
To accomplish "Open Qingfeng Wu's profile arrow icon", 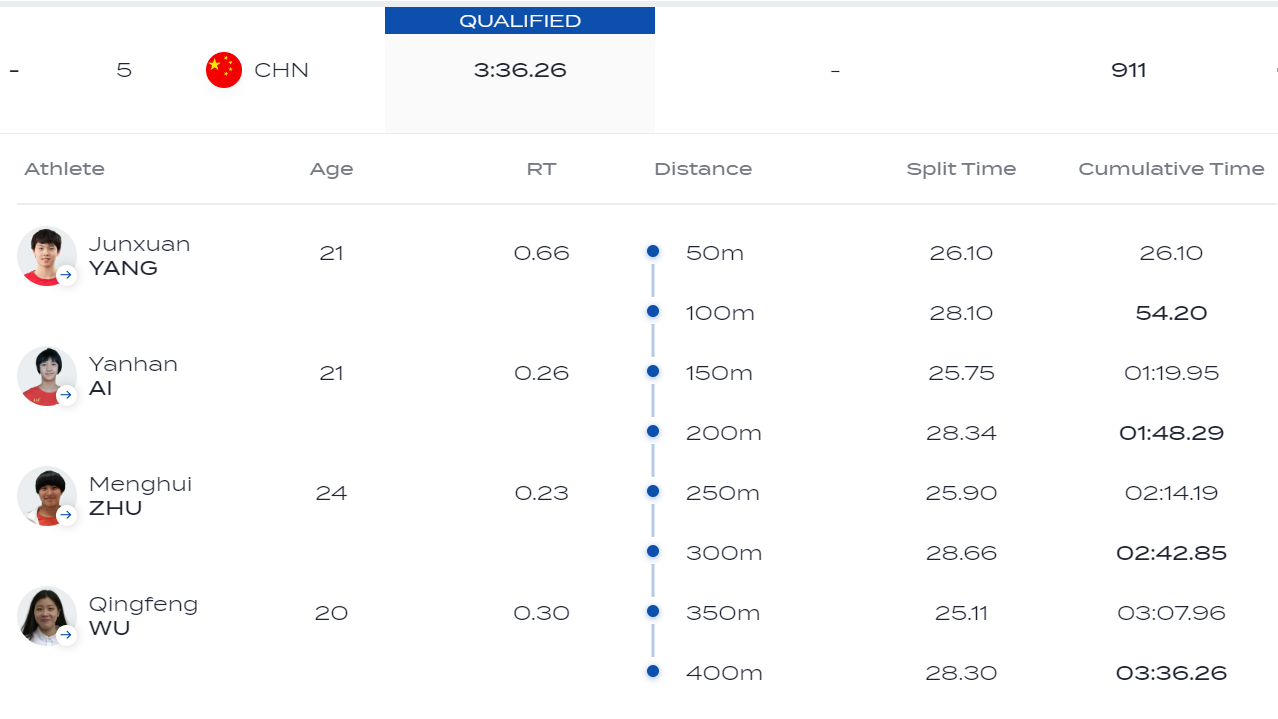I will tap(67, 635).
